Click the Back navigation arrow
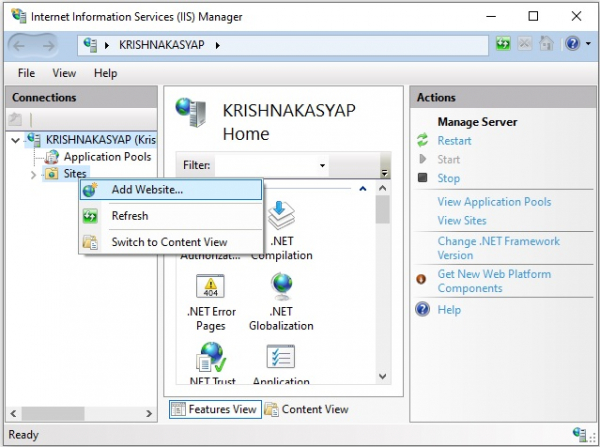 coord(18,46)
